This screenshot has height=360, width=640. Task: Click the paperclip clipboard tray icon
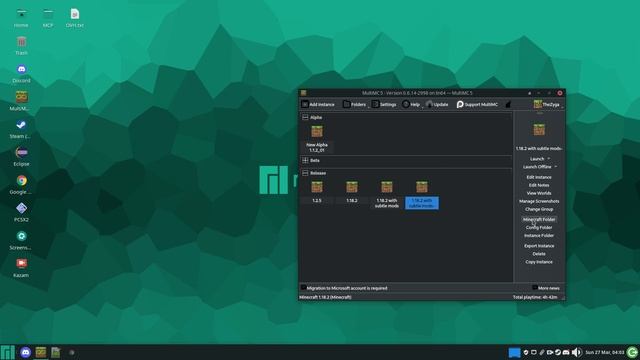click(542, 352)
